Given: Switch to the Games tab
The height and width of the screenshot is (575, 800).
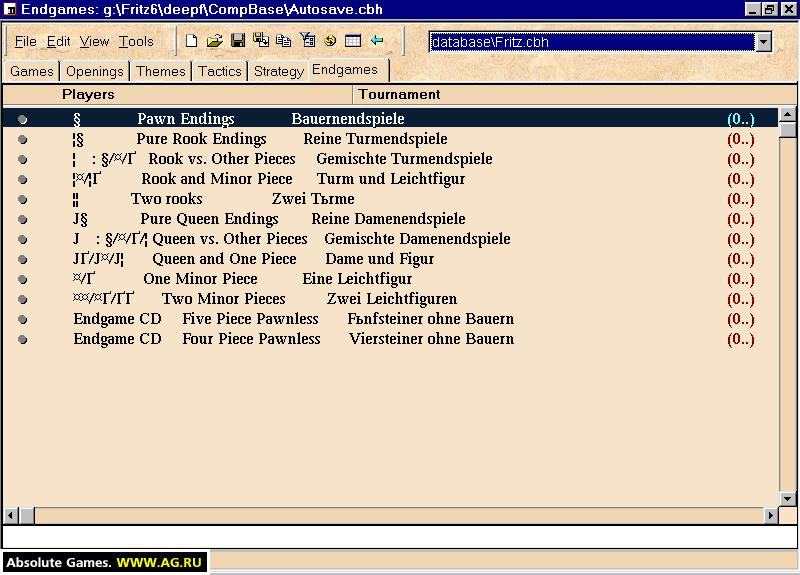Looking at the screenshot, I should [x=32, y=71].
